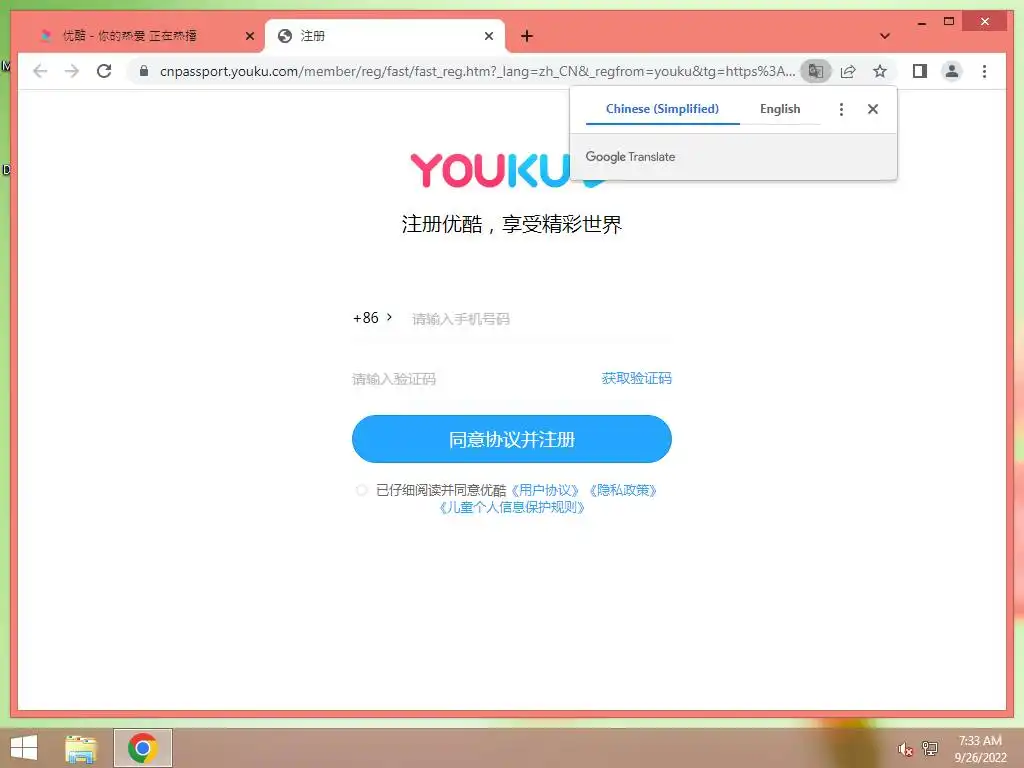Switch to the 优酷 tab
This screenshot has width=1024, height=768.
coord(142,36)
